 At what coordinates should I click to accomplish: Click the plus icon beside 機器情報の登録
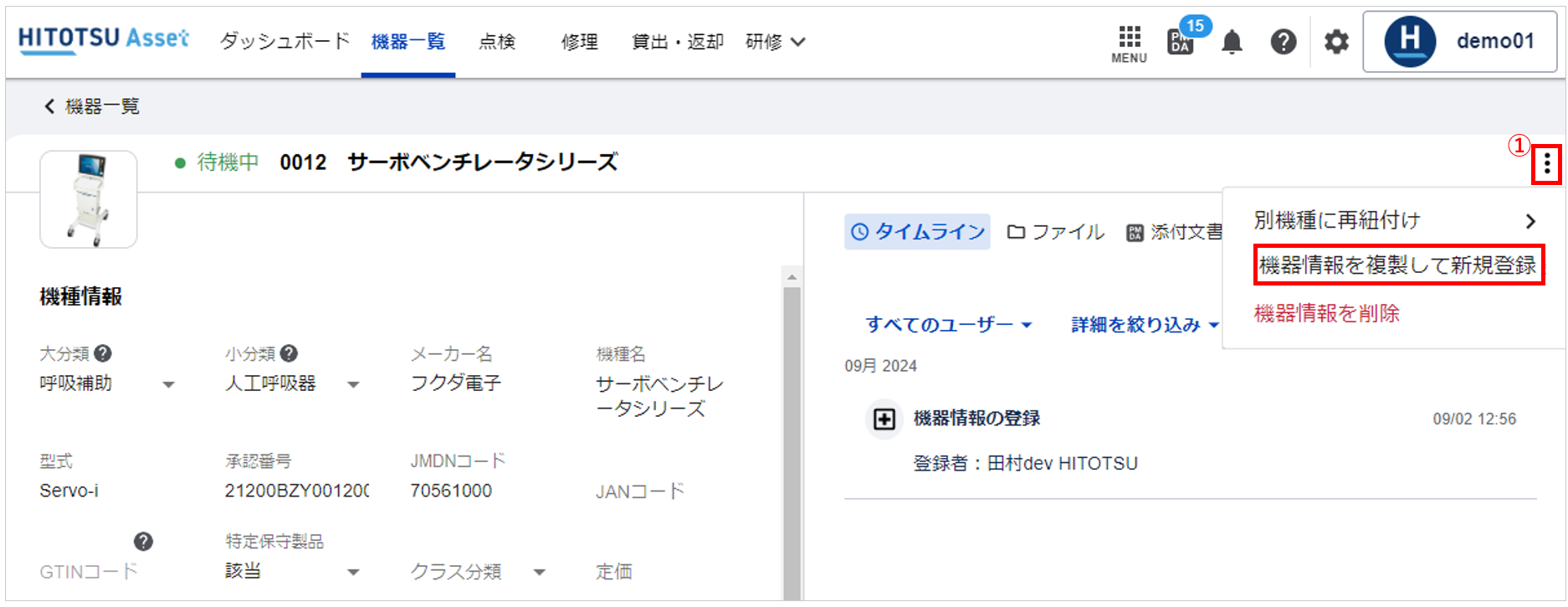pyautogui.click(x=884, y=419)
